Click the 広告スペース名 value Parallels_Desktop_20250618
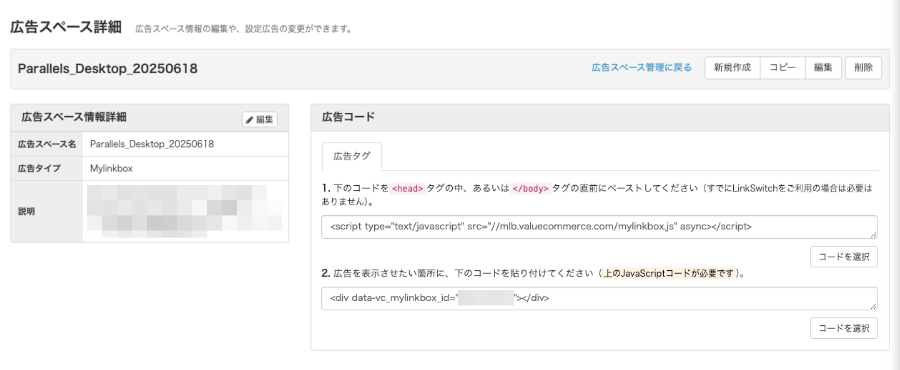The width and height of the screenshot is (900, 370). click(152, 144)
